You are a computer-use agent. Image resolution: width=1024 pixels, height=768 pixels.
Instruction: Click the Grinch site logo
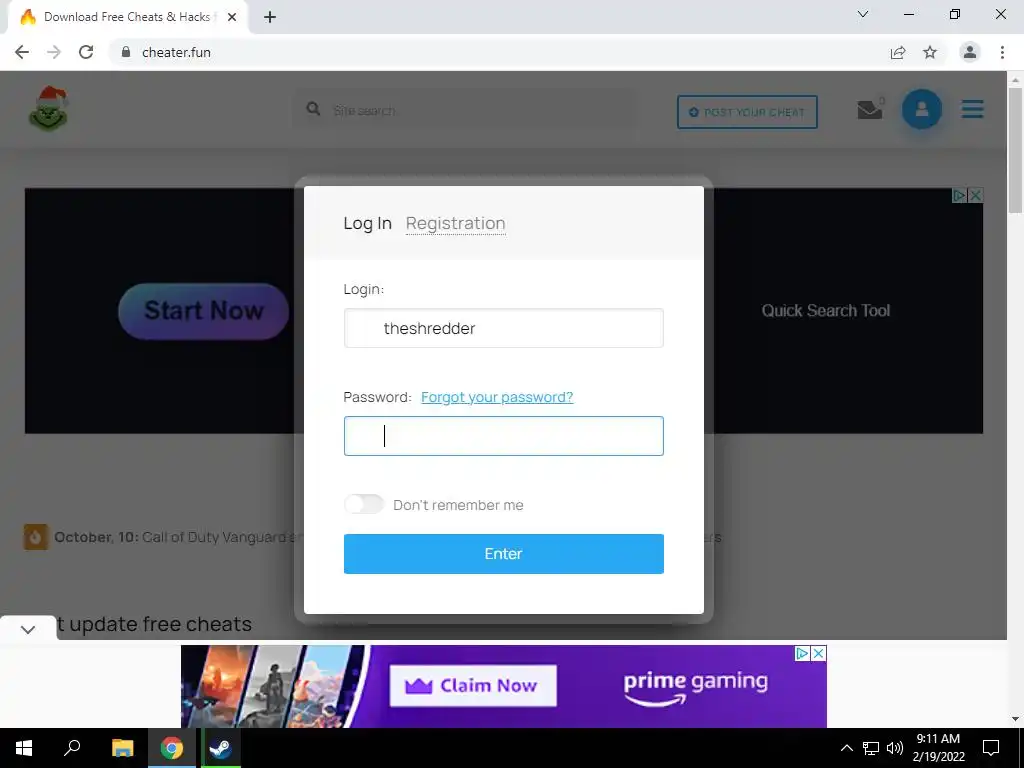[x=48, y=108]
